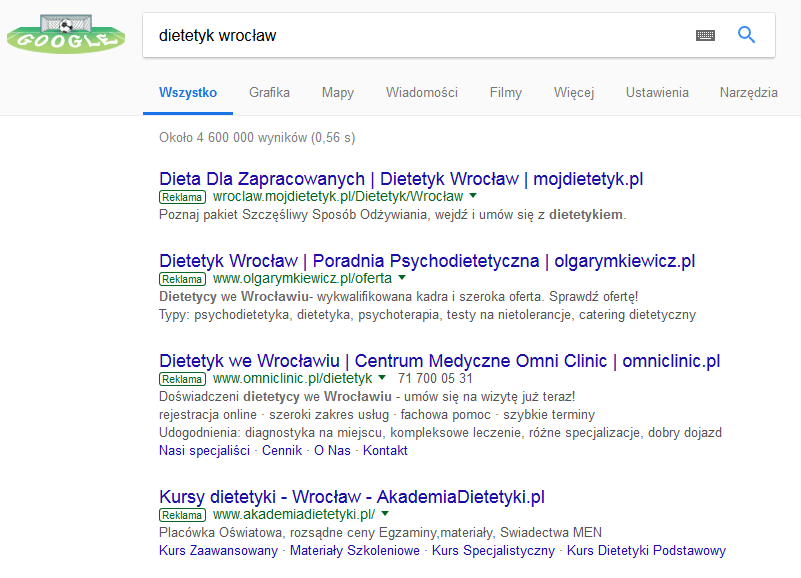Click the blue magnifier search button
801x578 pixels.
coord(746,35)
